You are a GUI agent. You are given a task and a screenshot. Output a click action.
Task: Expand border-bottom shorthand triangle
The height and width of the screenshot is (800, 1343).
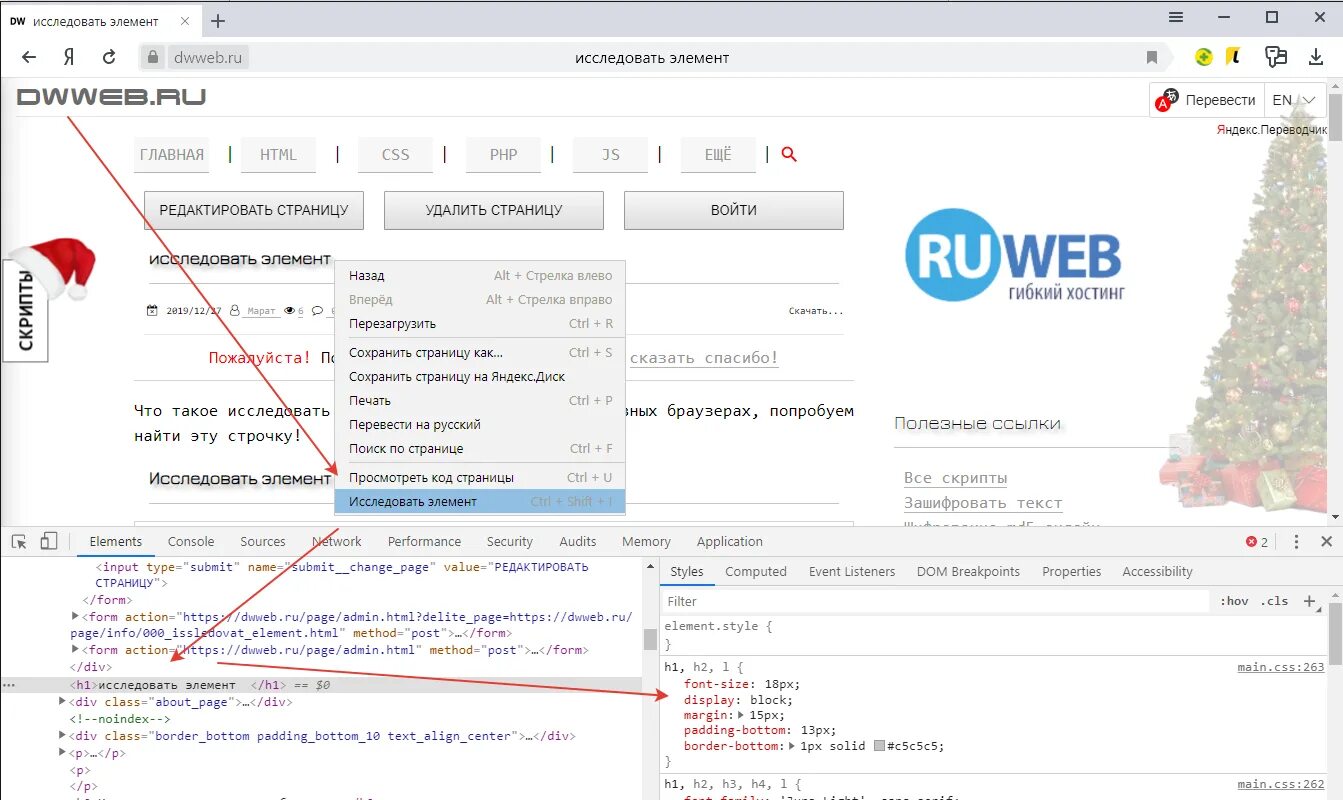tap(792, 746)
